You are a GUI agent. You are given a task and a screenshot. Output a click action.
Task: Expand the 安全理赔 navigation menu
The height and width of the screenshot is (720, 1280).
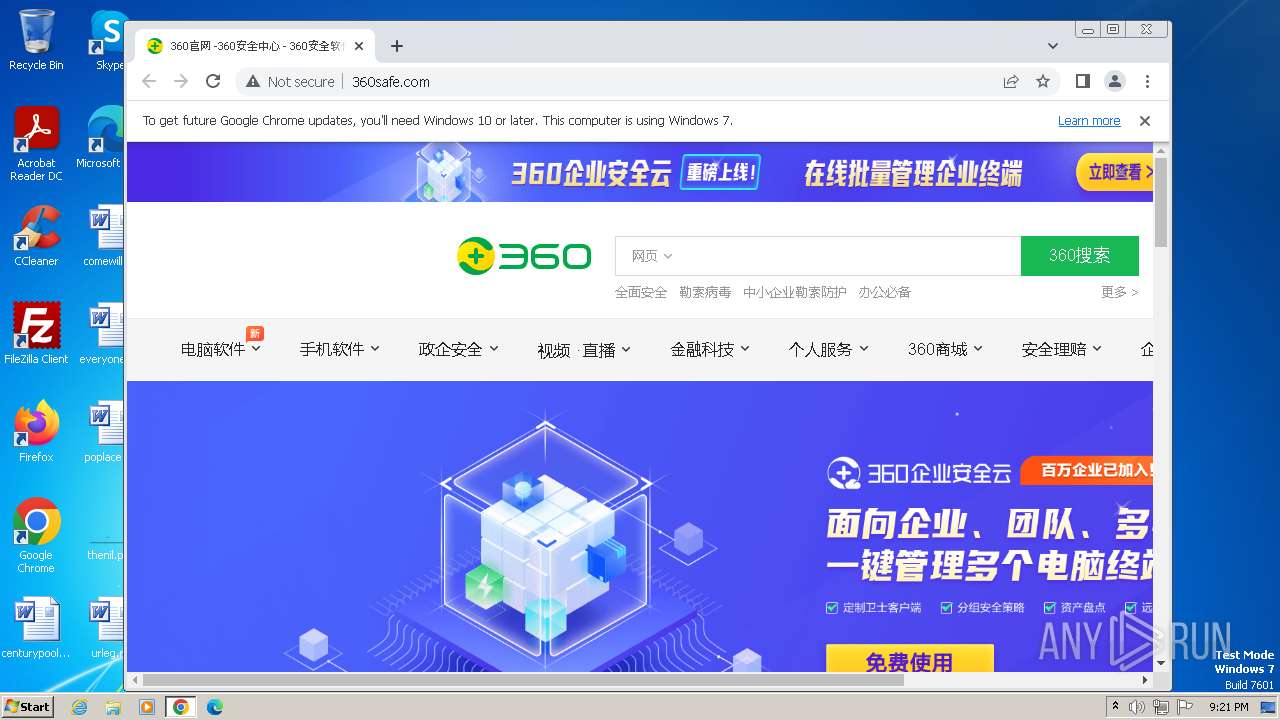tap(1062, 349)
